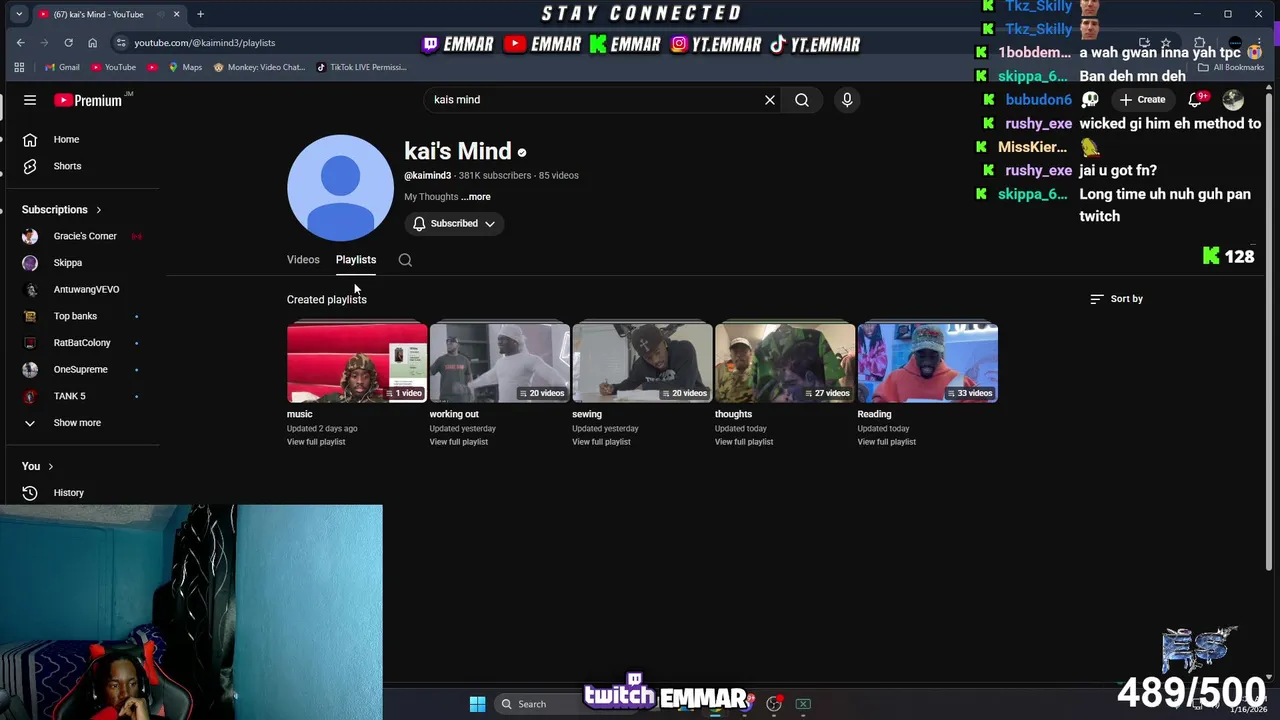Viewport: 1280px width, 720px height.
Task: Click kai's Mind channel avatar
Action: click(340, 188)
